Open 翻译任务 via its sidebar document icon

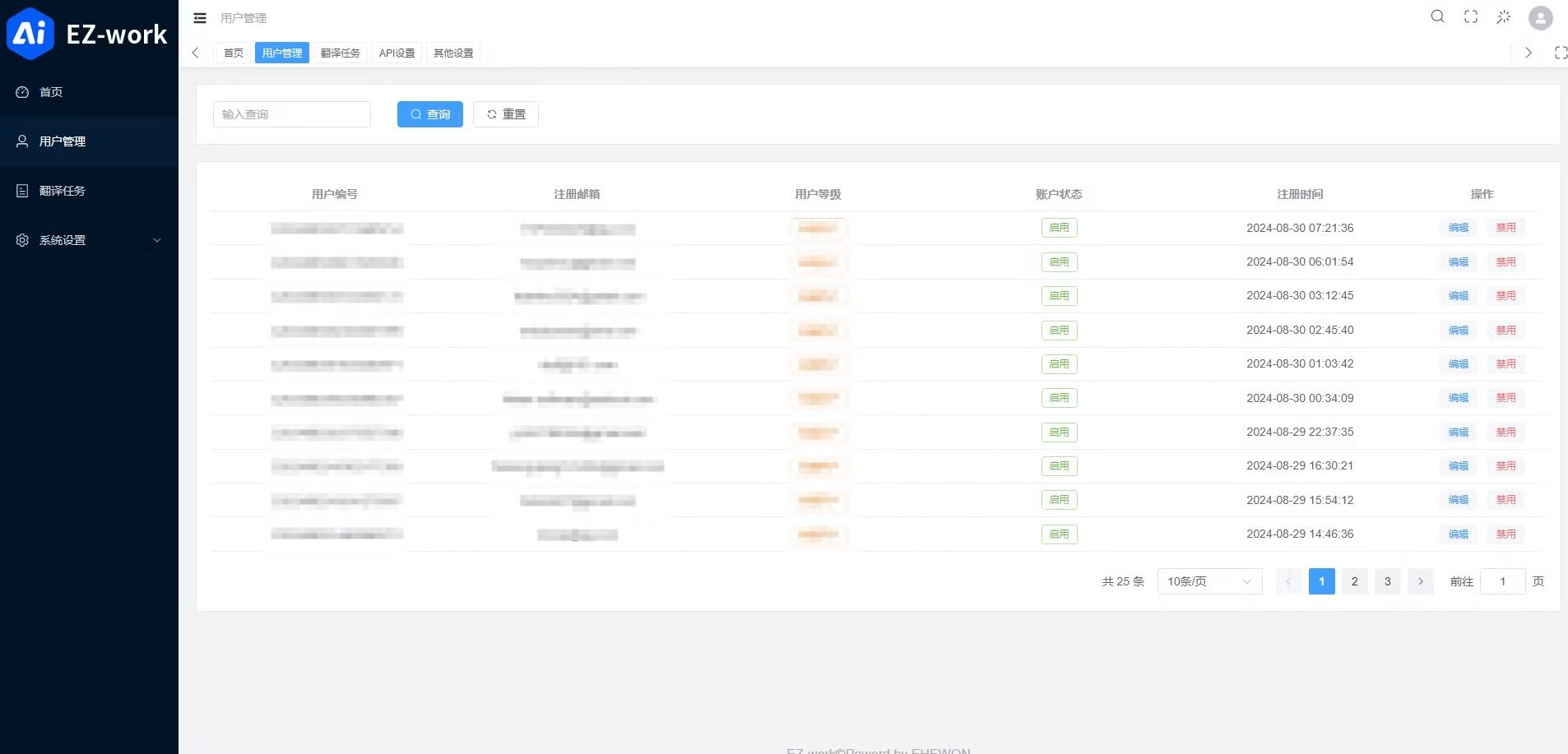click(22, 191)
